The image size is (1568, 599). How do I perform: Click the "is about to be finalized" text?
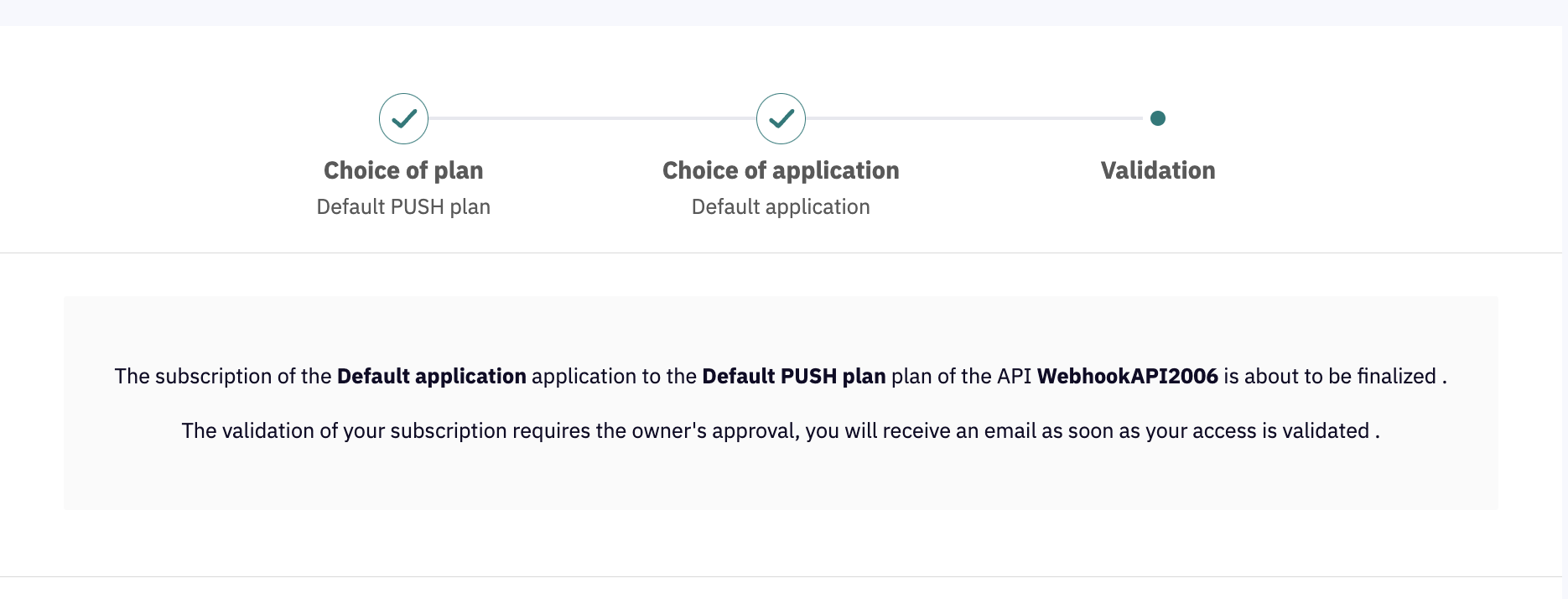click(x=1329, y=377)
